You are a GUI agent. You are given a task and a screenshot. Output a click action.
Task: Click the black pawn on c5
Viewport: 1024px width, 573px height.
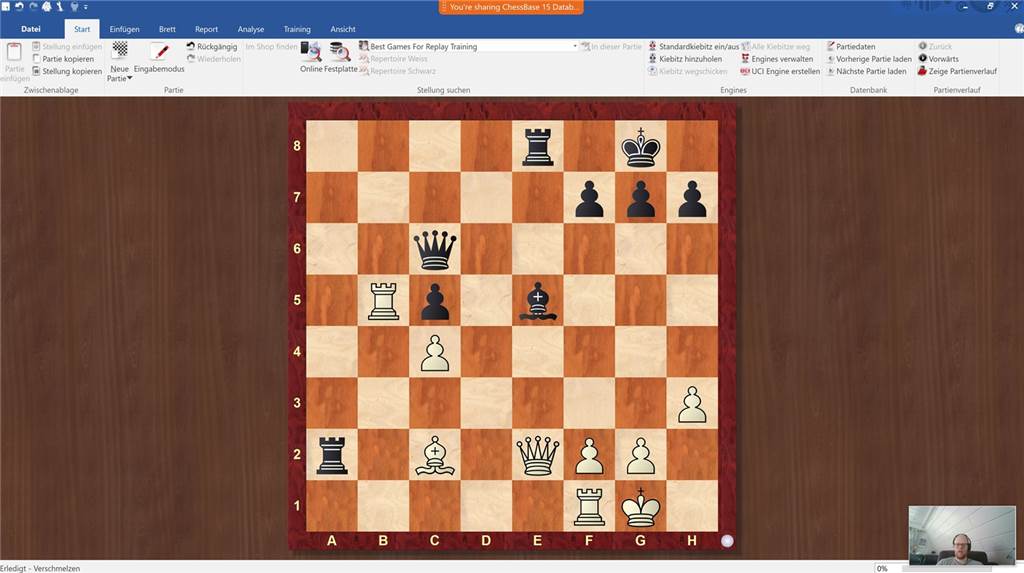(x=435, y=301)
